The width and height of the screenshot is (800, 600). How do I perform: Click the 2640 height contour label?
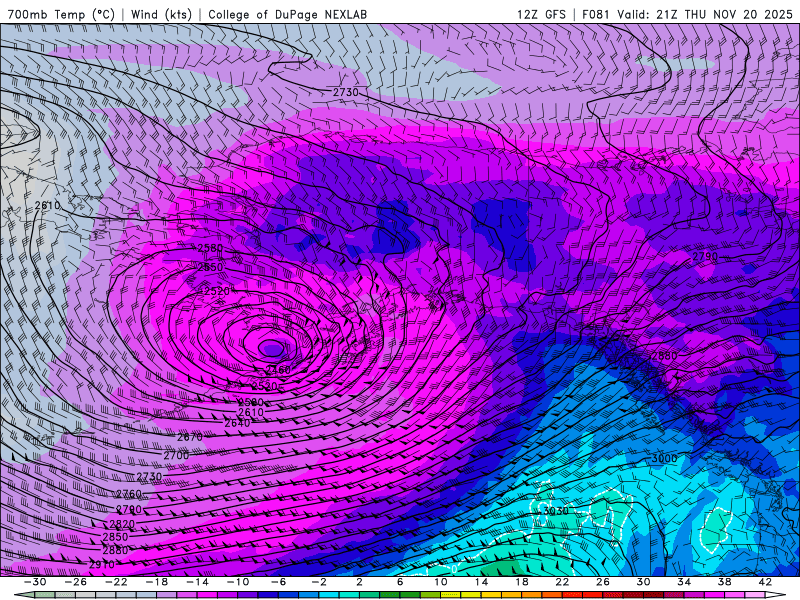238,423
